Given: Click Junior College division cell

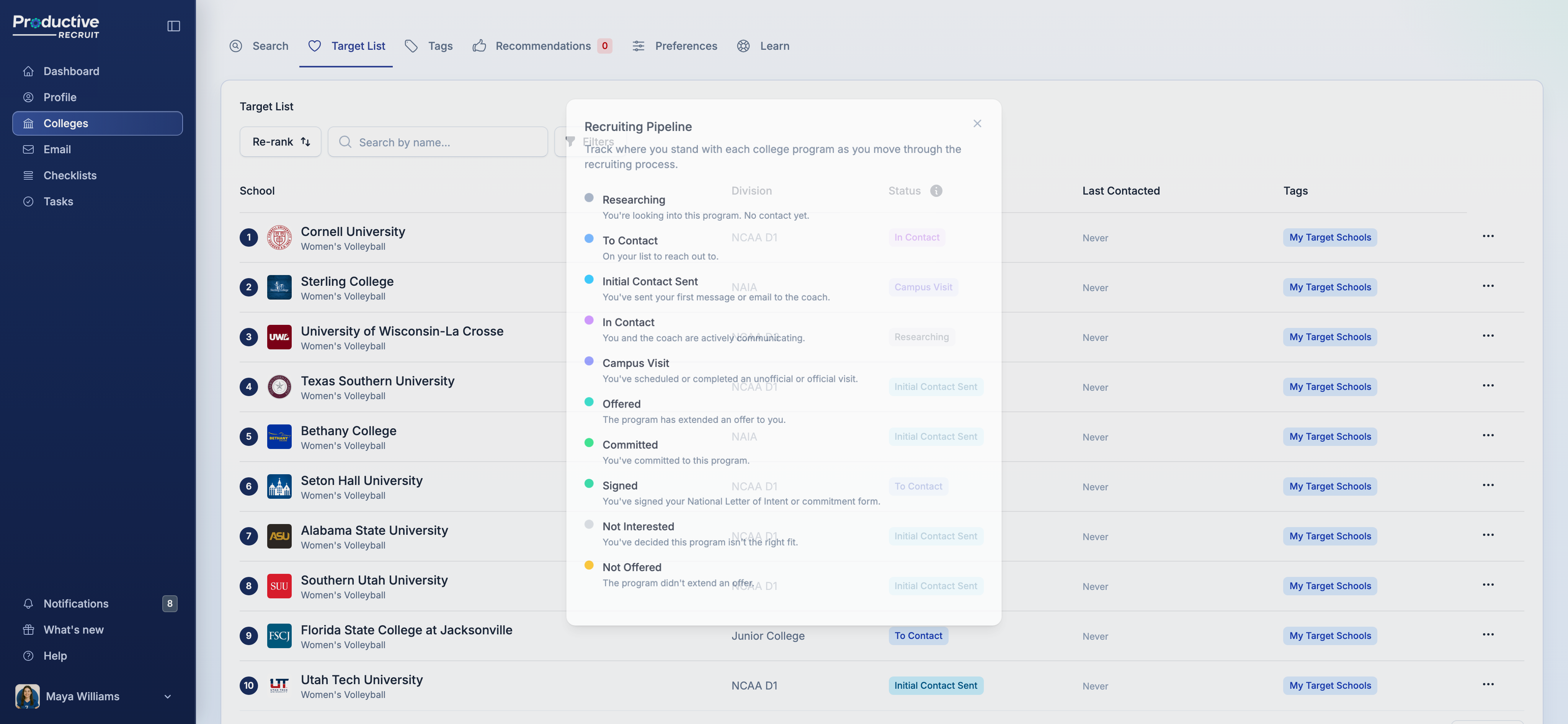Looking at the screenshot, I should pos(768,636).
